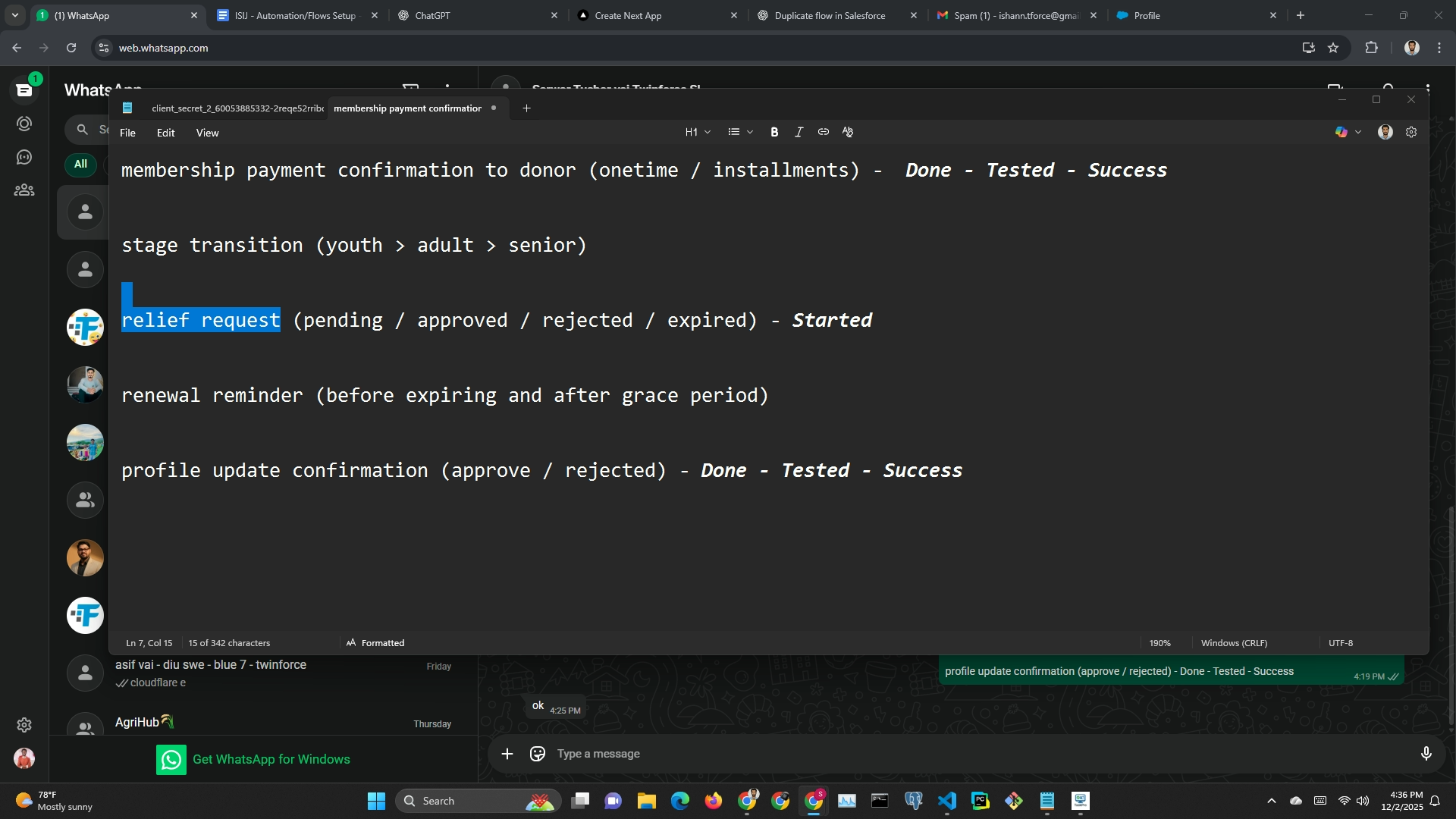1456x819 pixels.
Task: Click the WhatsApp attach plus icon
Action: [x=507, y=754]
